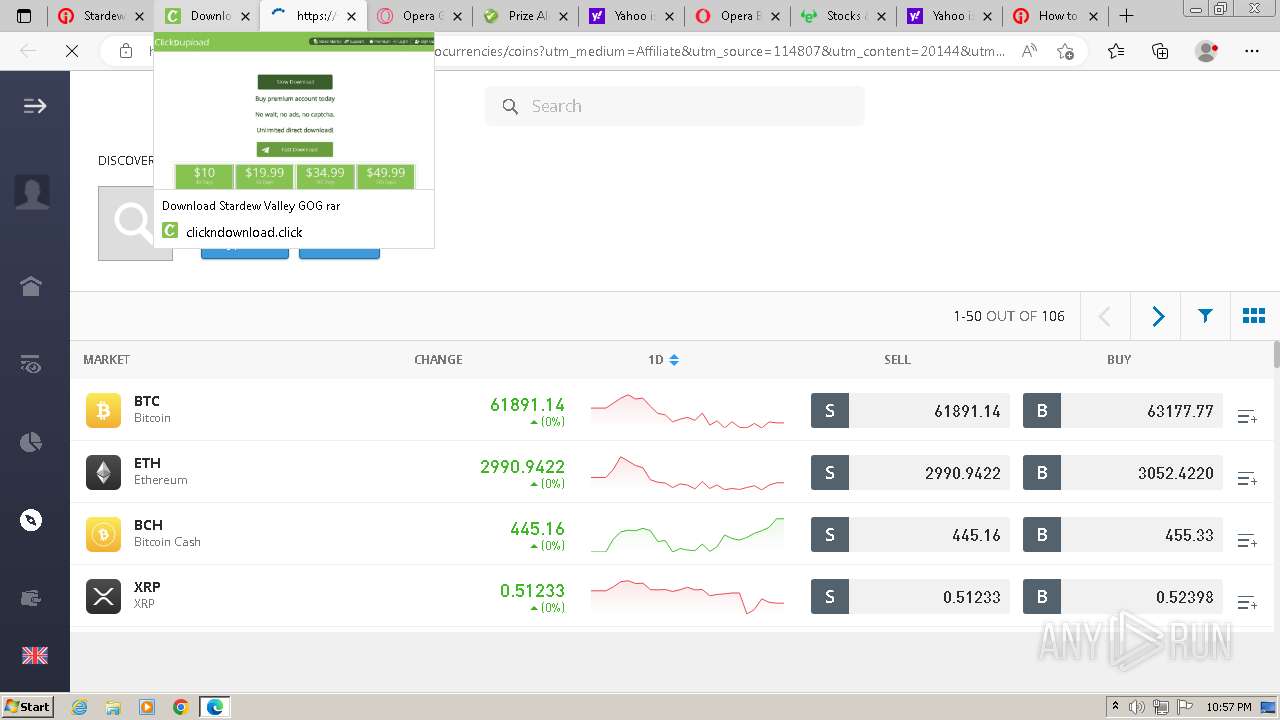This screenshot has height=720, width=1280.
Task: Switch to grid view icon
Action: (x=1253, y=316)
